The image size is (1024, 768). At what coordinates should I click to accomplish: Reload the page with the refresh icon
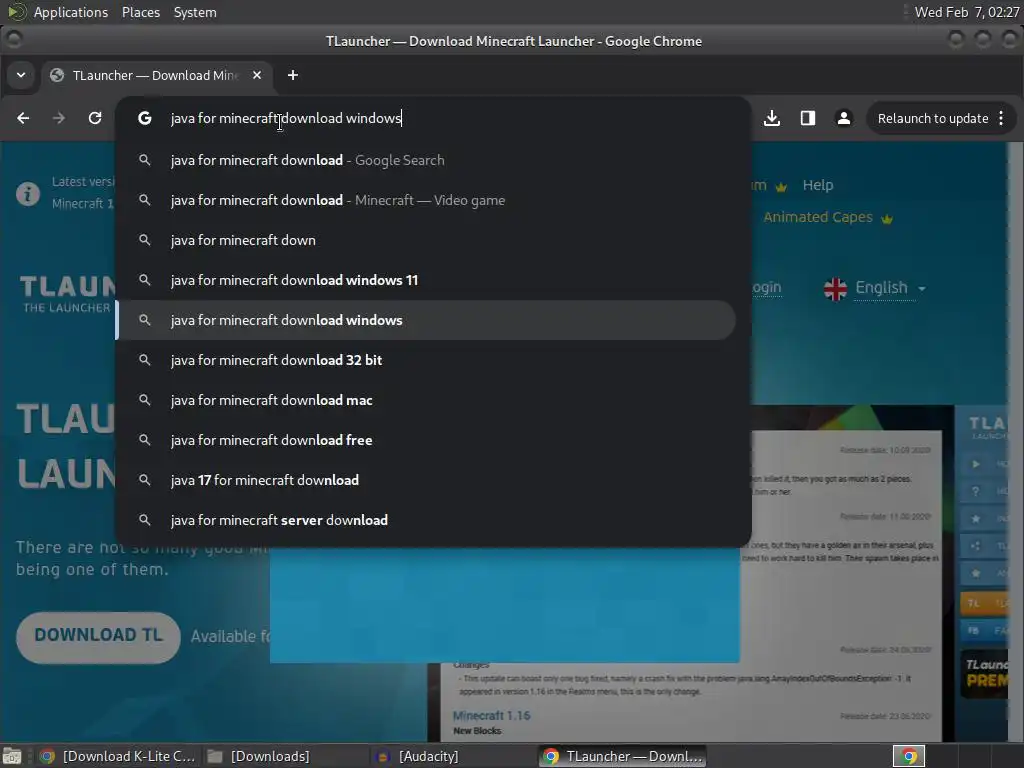[95, 118]
